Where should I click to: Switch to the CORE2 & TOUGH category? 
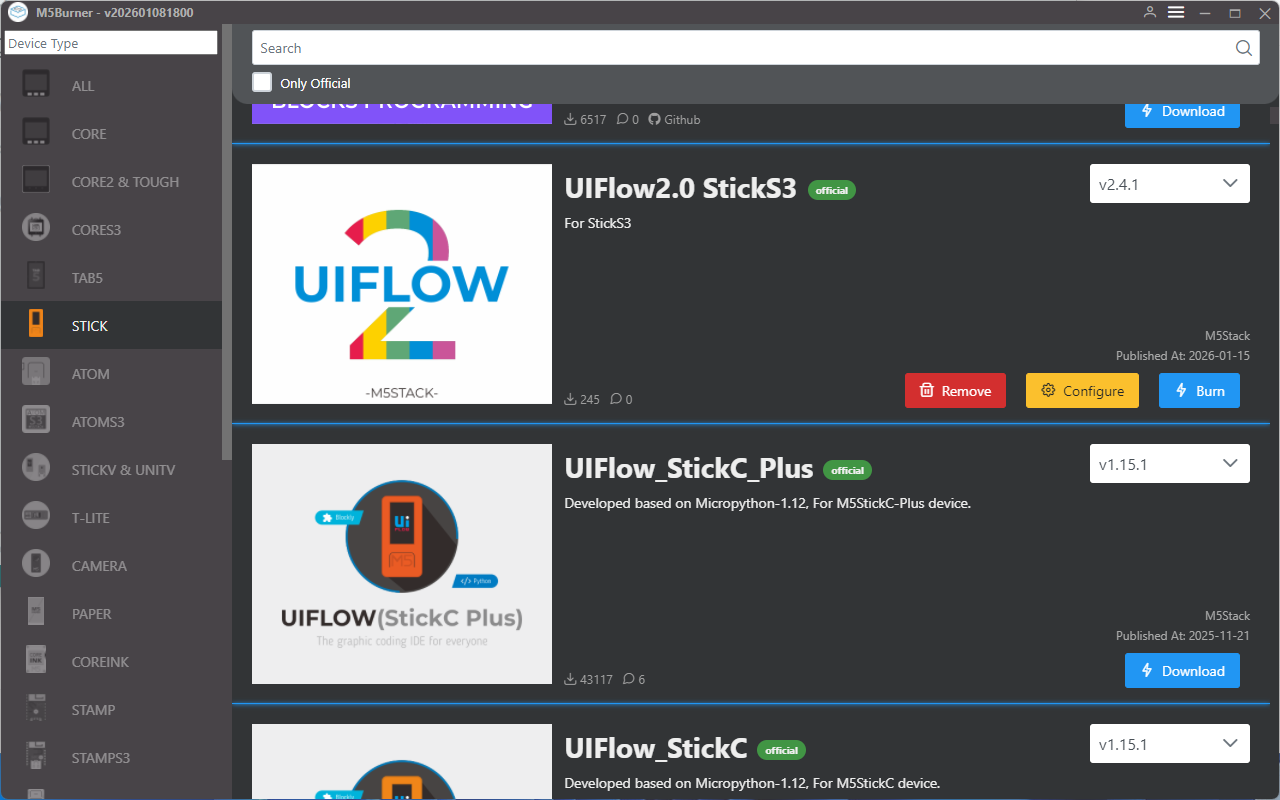(x=125, y=182)
